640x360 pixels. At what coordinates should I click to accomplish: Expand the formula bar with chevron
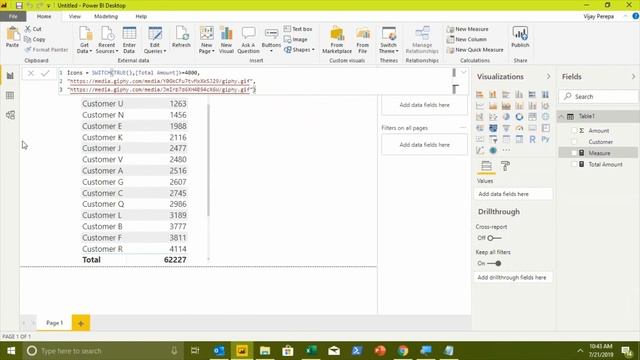[x=464, y=73]
